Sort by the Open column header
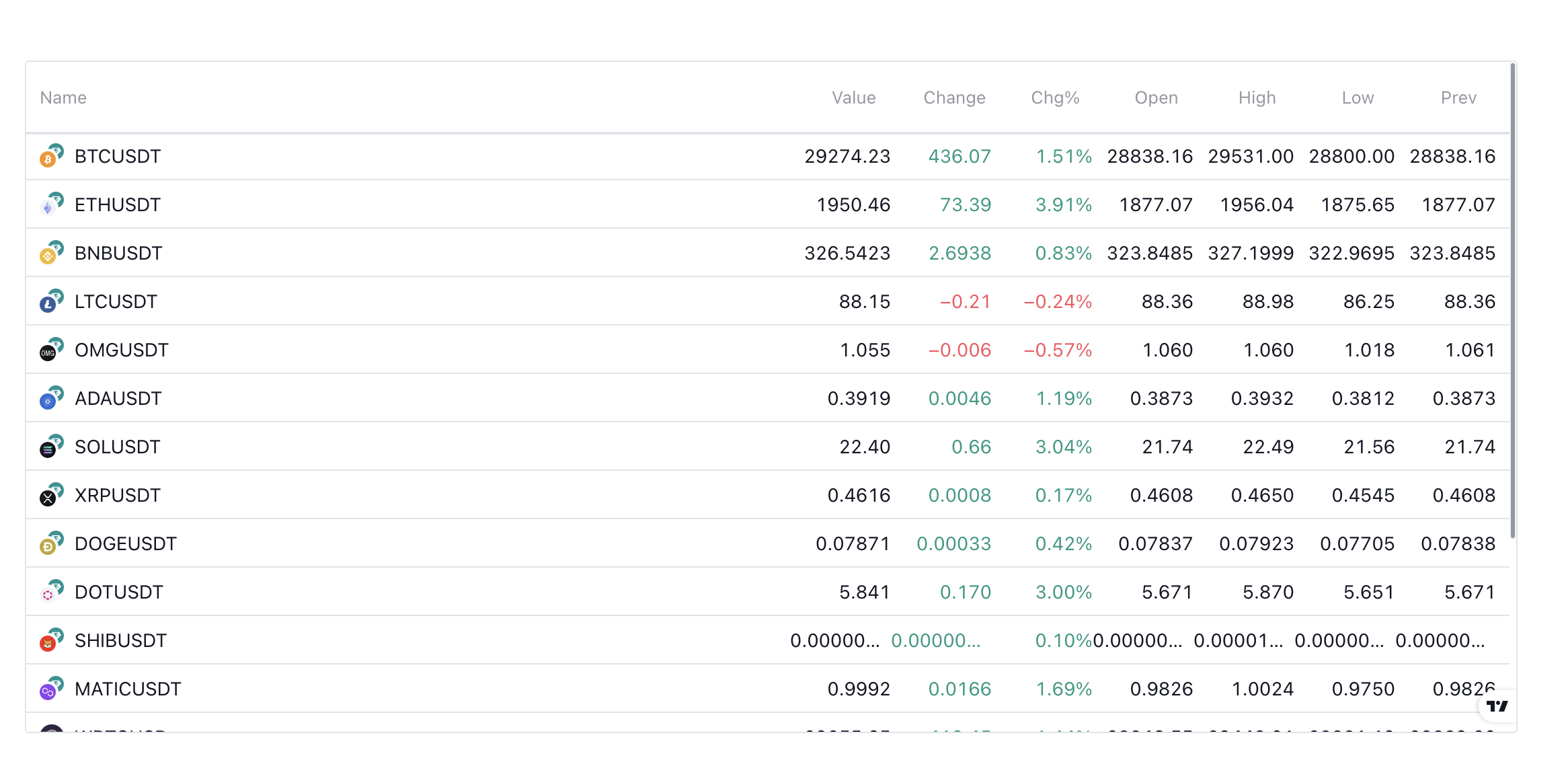The height and width of the screenshot is (760, 1568). 1156,98
